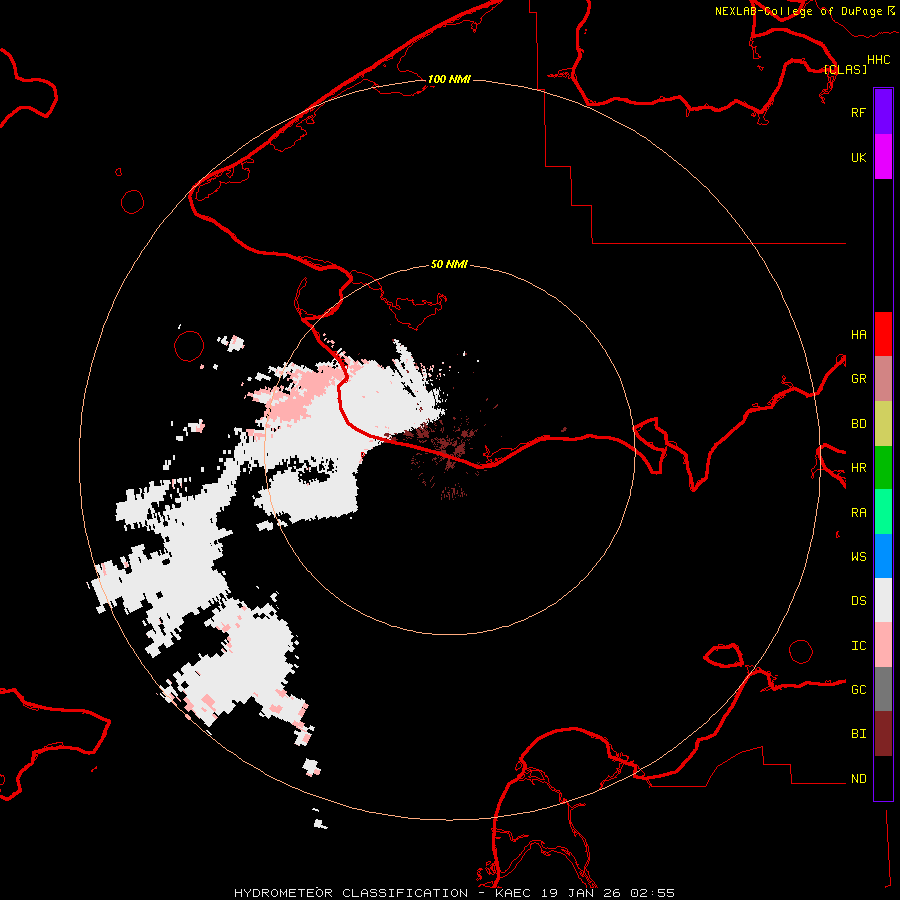This screenshot has width=900, height=900.
Task: Click the IC light pink legend swatch
Action: (883, 645)
